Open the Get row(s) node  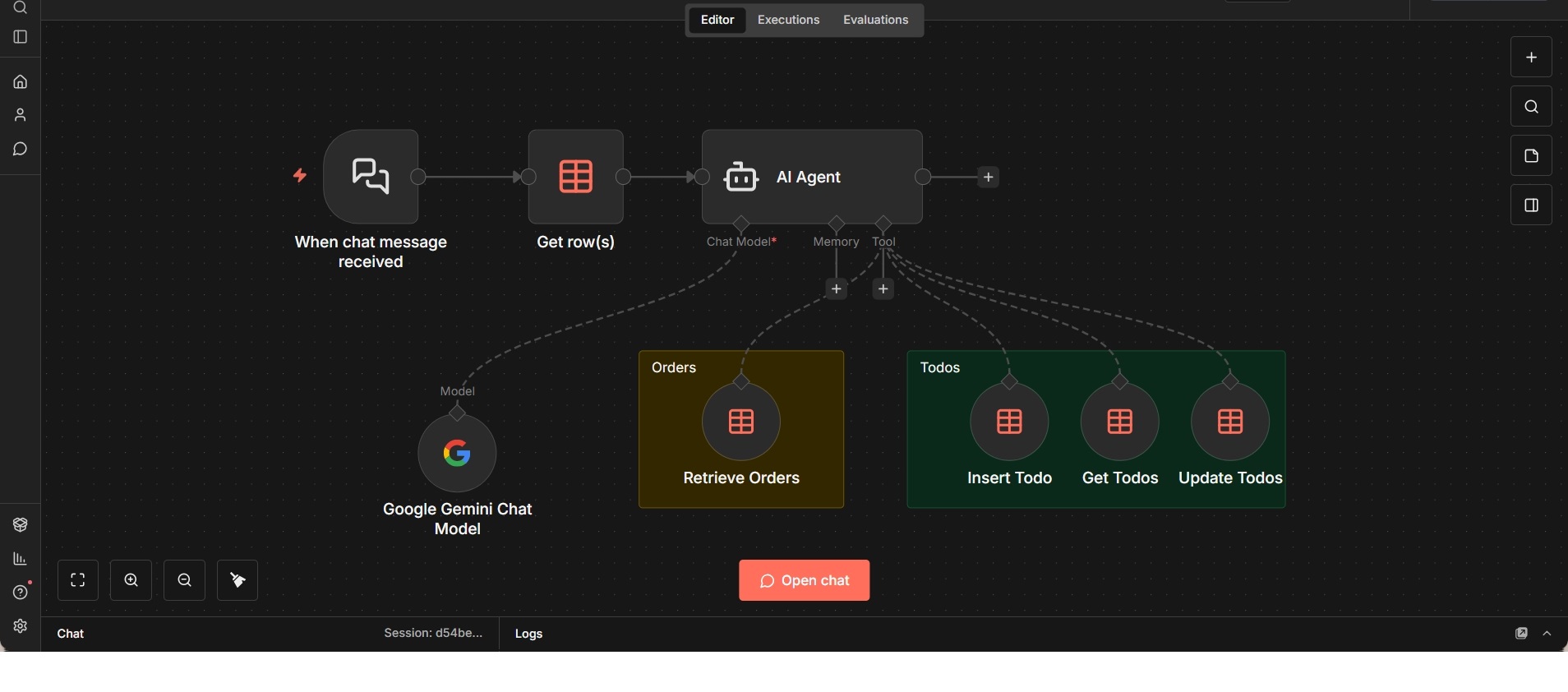click(575, 177)
